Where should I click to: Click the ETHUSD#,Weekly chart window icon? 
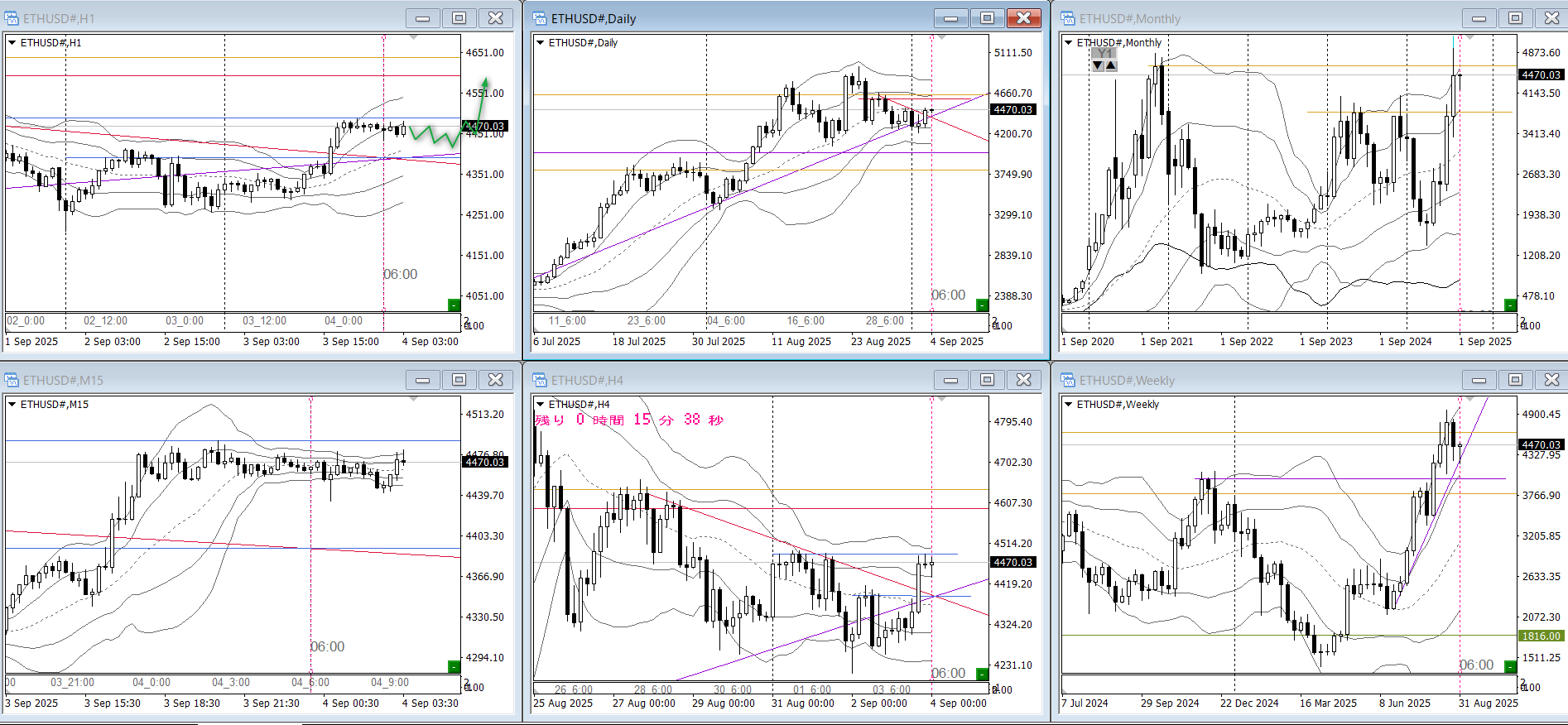(x=1068, y=380)
